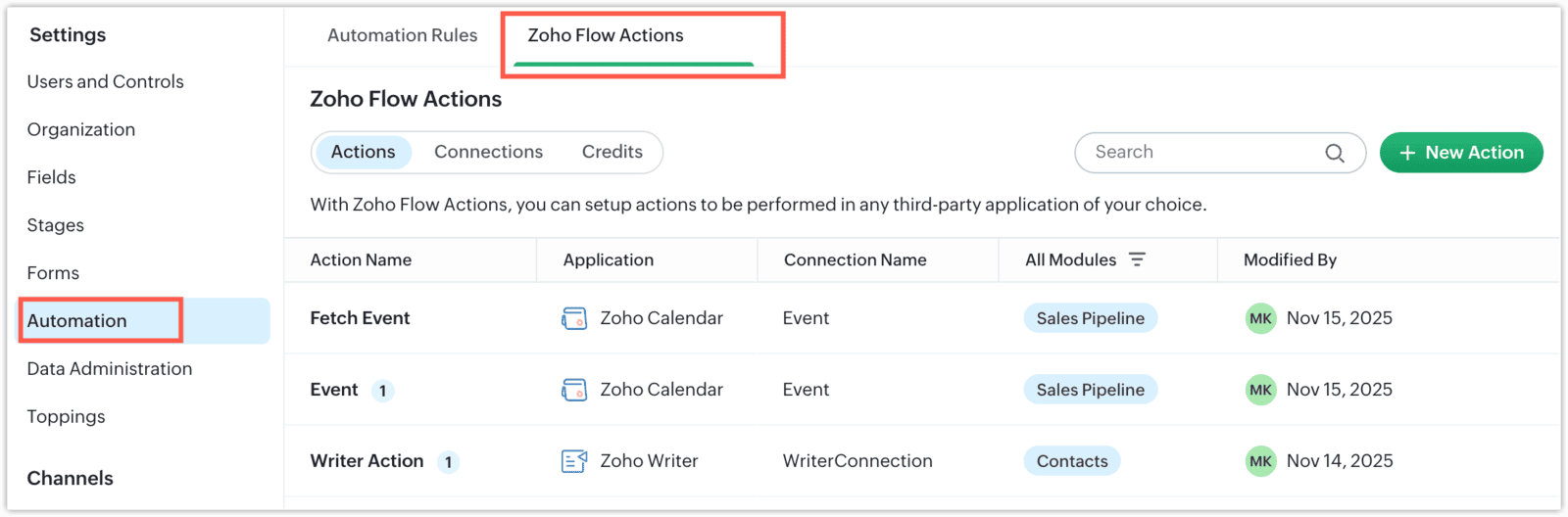Click the New Action button

(1460, 153)
